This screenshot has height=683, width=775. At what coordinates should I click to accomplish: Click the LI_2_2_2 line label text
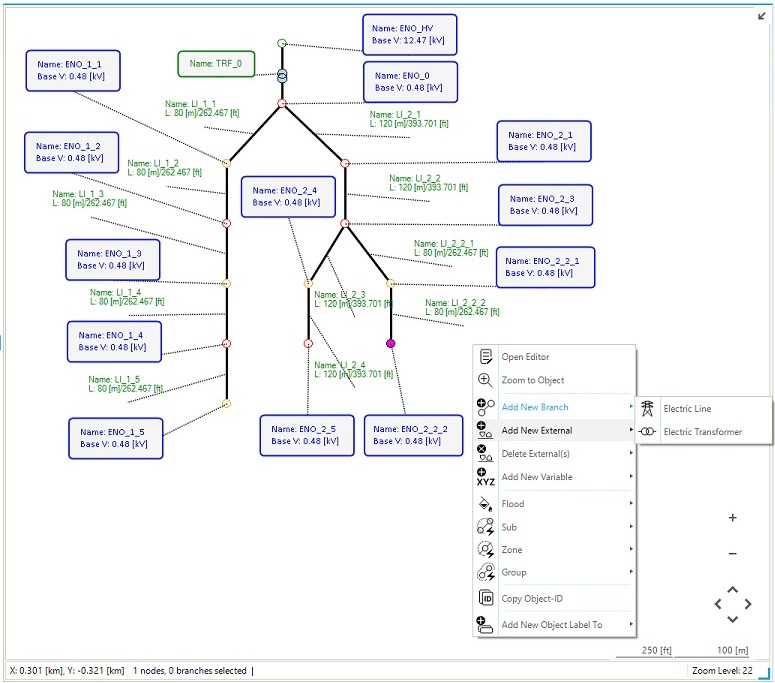(462, 307)
